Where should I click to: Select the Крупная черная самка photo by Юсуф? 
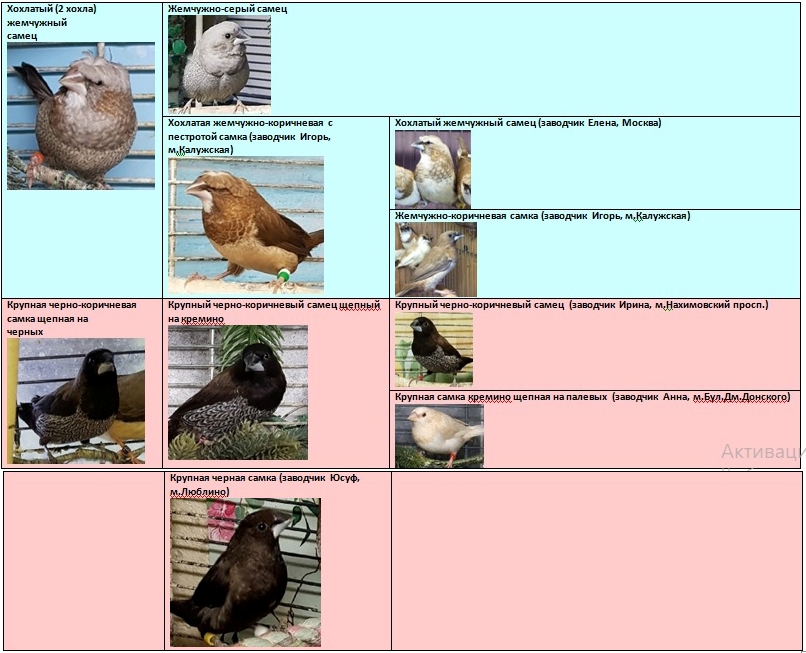(245, 572)
